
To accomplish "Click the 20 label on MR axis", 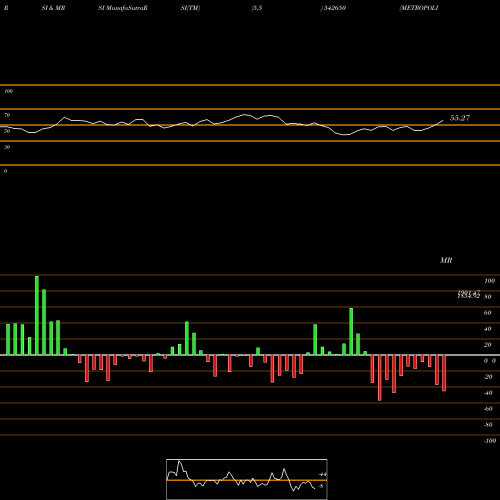I will 488,345.
